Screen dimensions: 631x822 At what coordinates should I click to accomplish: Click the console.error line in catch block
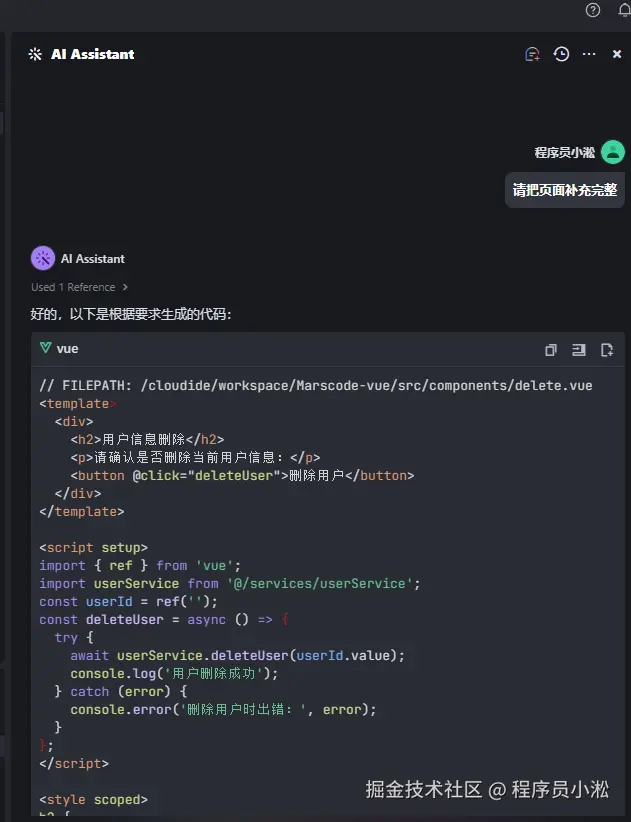(x=223, y=709)
